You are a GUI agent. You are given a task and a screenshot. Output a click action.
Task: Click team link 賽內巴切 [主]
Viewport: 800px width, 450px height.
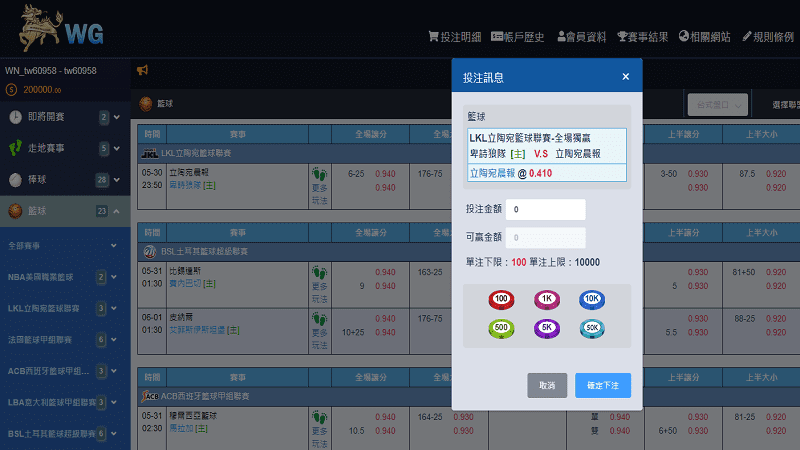(192, 283)
